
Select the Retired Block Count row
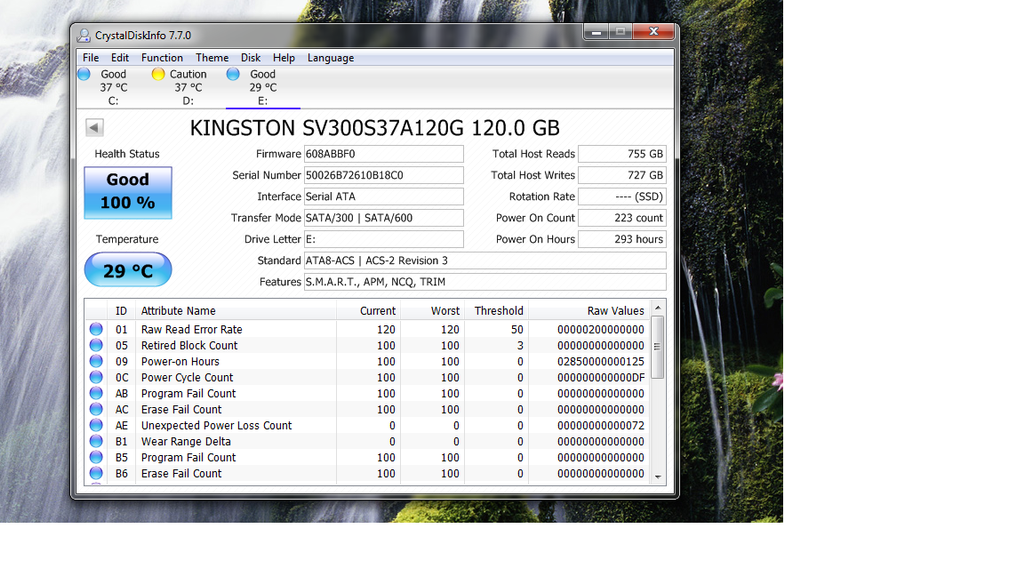pos(368,345)
